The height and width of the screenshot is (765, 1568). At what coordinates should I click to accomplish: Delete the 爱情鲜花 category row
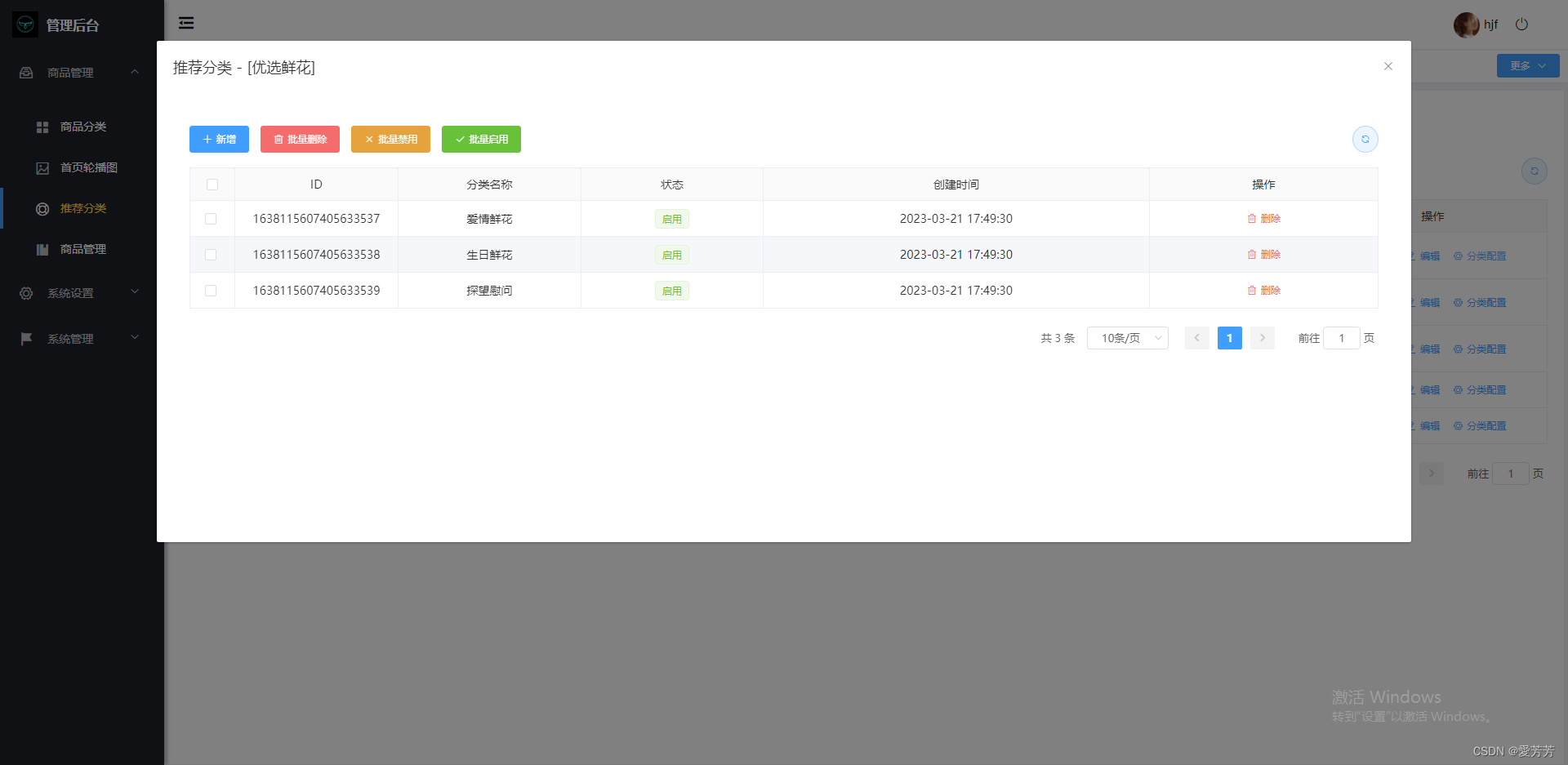pyautogui.click(x=1263, y=219)
